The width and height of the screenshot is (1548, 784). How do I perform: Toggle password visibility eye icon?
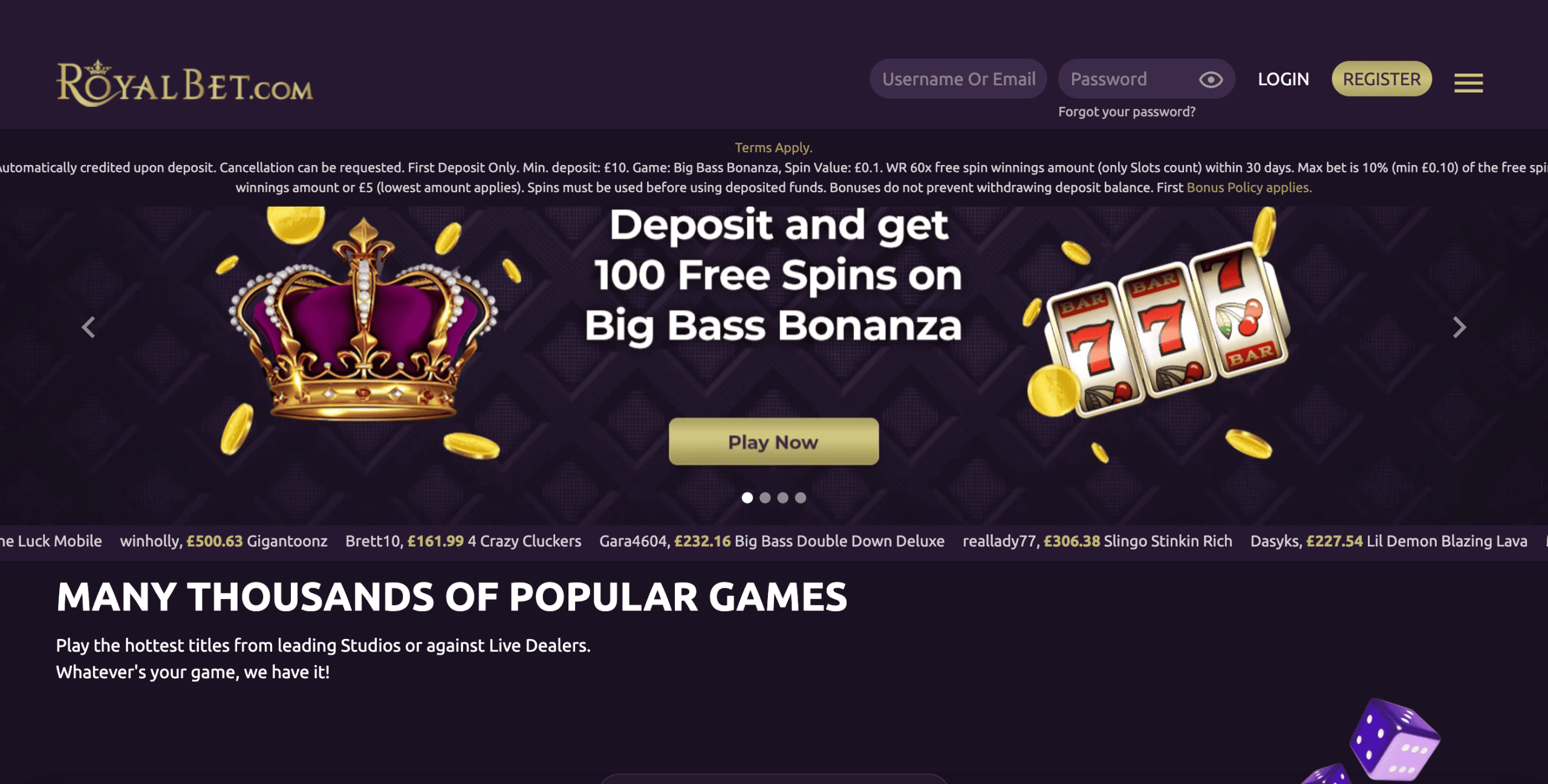coord(1211,79)
